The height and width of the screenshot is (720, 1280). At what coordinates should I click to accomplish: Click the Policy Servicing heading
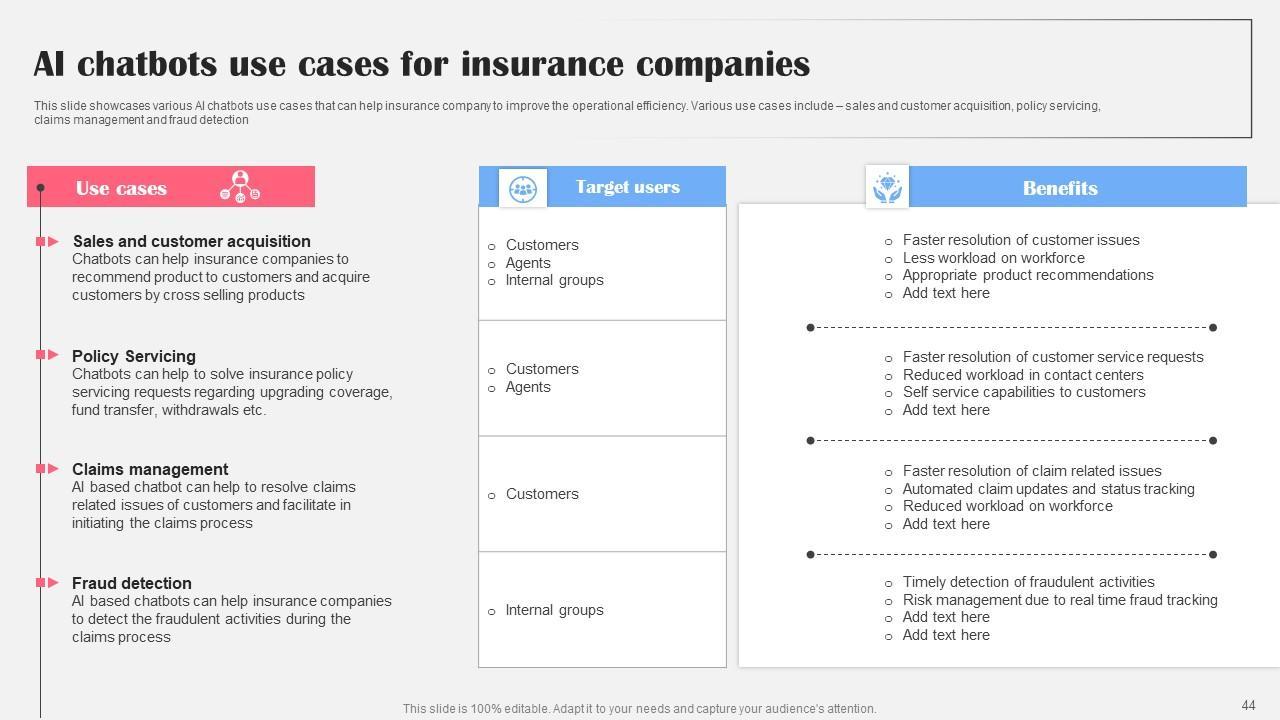click(x=134, y=356)
